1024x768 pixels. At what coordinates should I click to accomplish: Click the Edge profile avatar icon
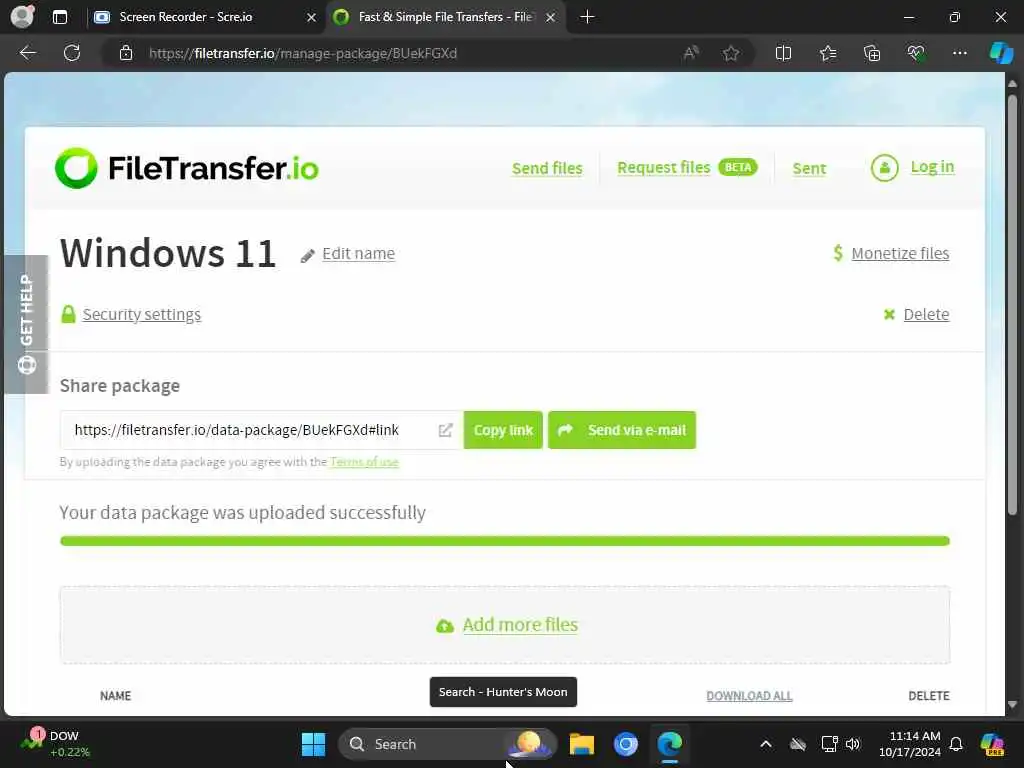pyautogui.click(x=22, y=16)
